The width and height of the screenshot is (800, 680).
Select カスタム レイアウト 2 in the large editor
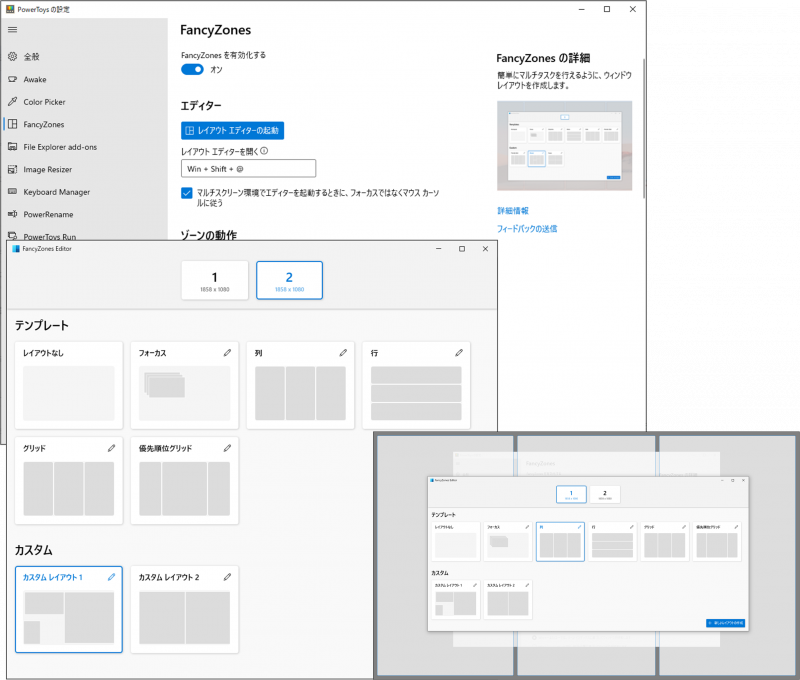pyautogui.click(x=185, y=609)
